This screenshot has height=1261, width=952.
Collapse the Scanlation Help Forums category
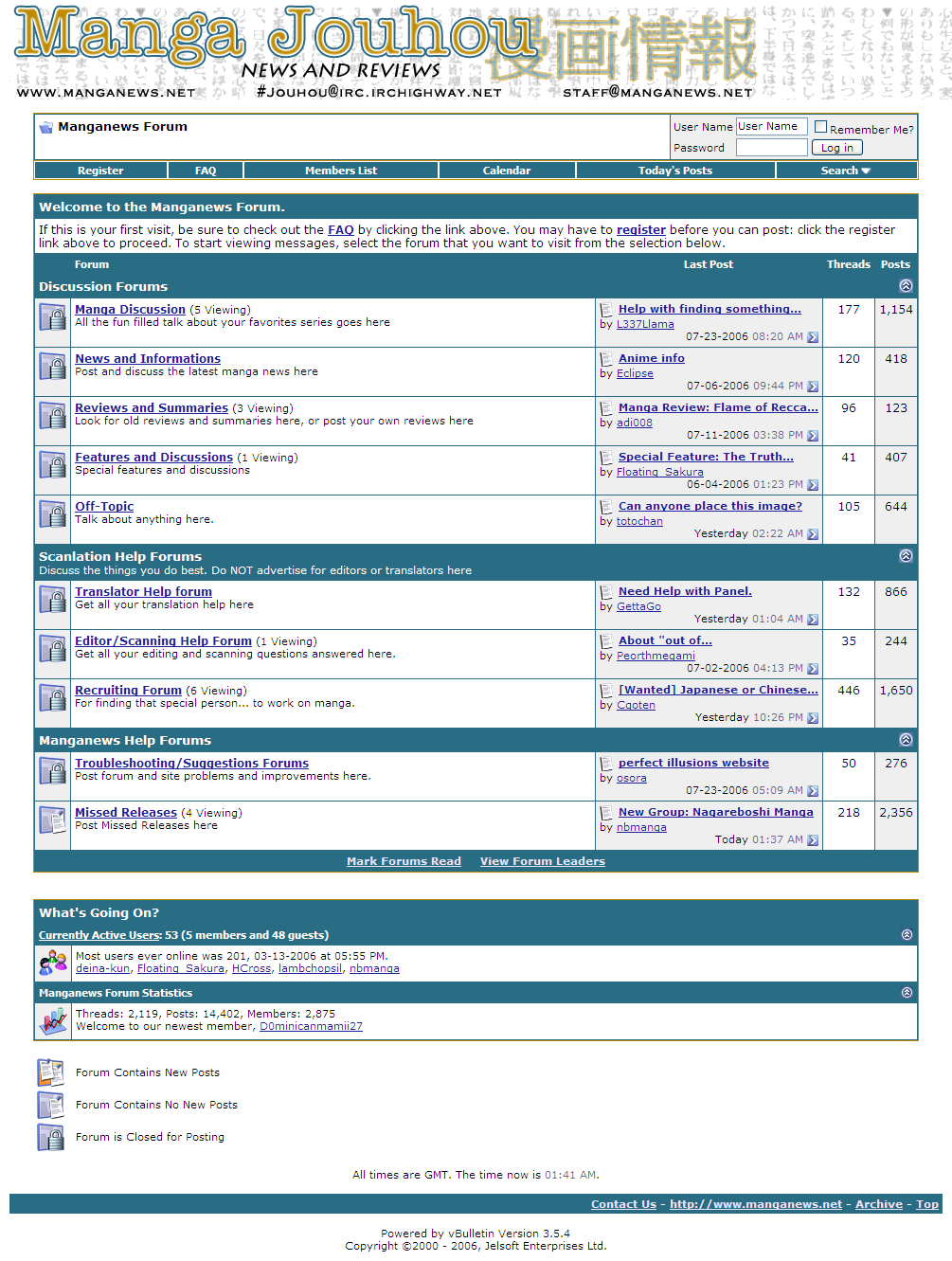pyautogui.click(x=906, y=556)
